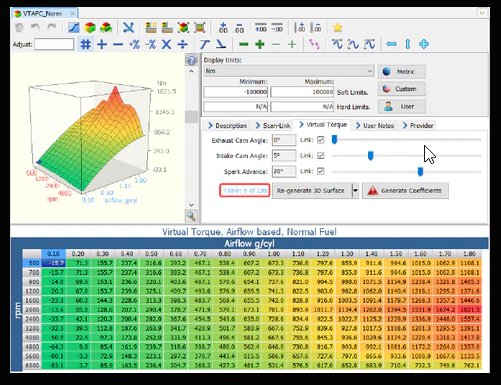Switch to the Description tab
Image resolution: width=501 pixels, height=385 pixels.
tap(227, 126)
